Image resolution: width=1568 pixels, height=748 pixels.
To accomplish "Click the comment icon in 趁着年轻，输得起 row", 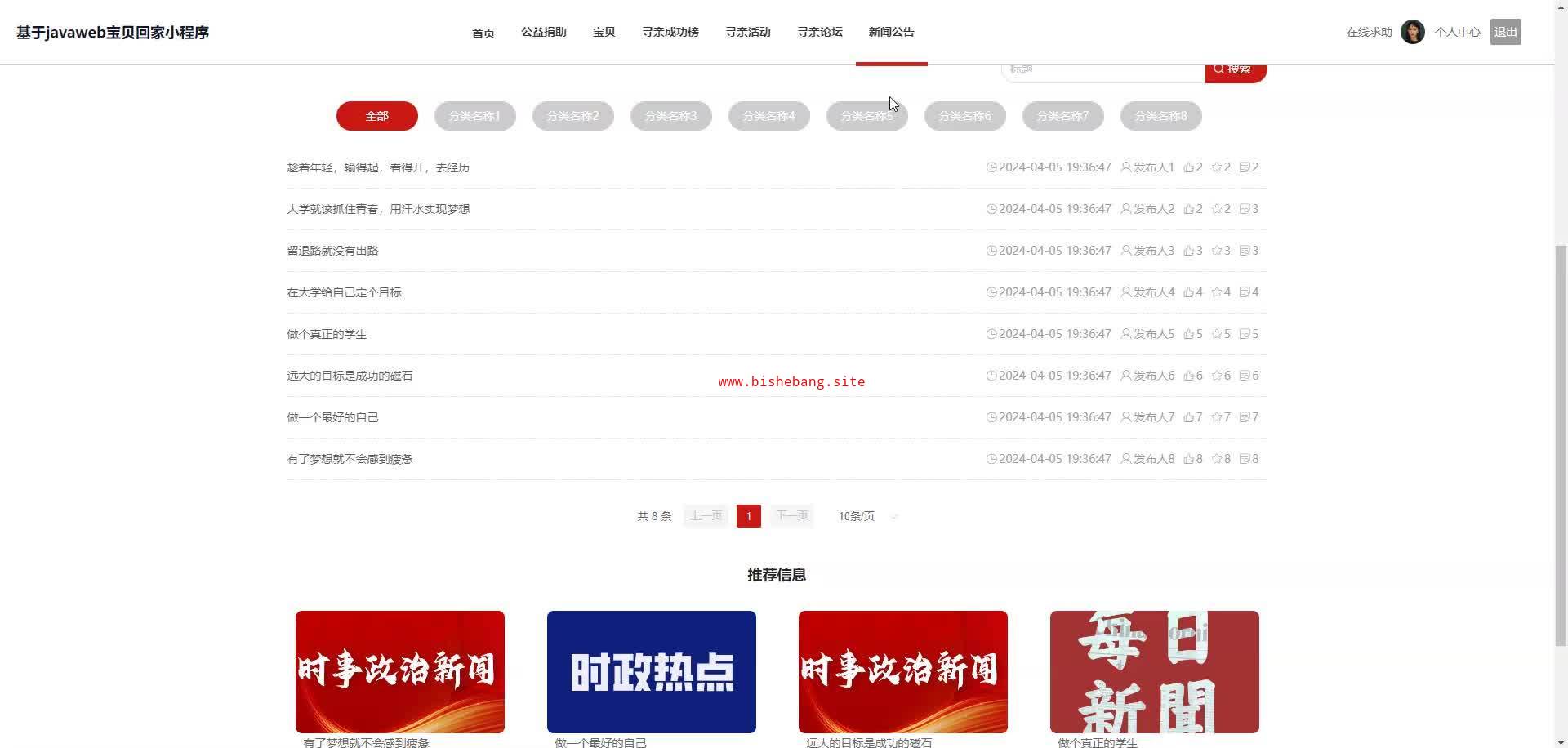I will (x=1245, y=167).
